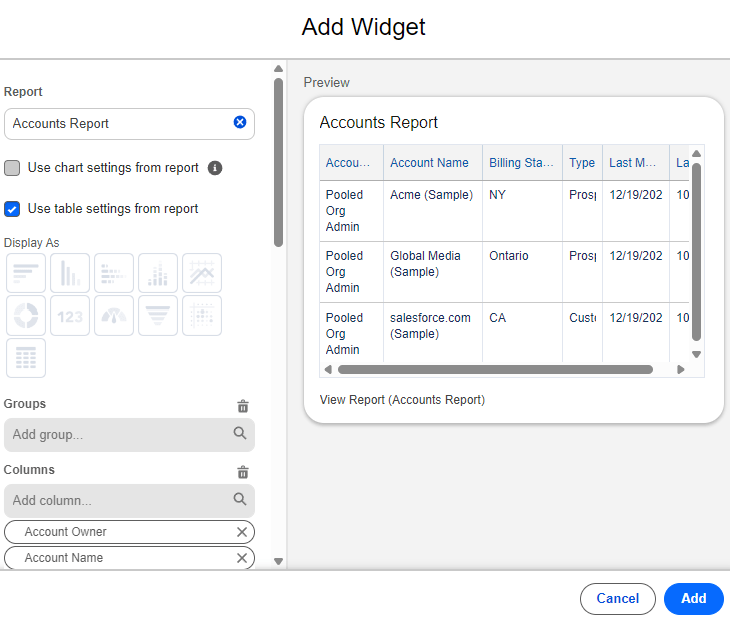The image size is (730, 618).
Task: Choose the donut chart display option
Action: coord(26,316)
